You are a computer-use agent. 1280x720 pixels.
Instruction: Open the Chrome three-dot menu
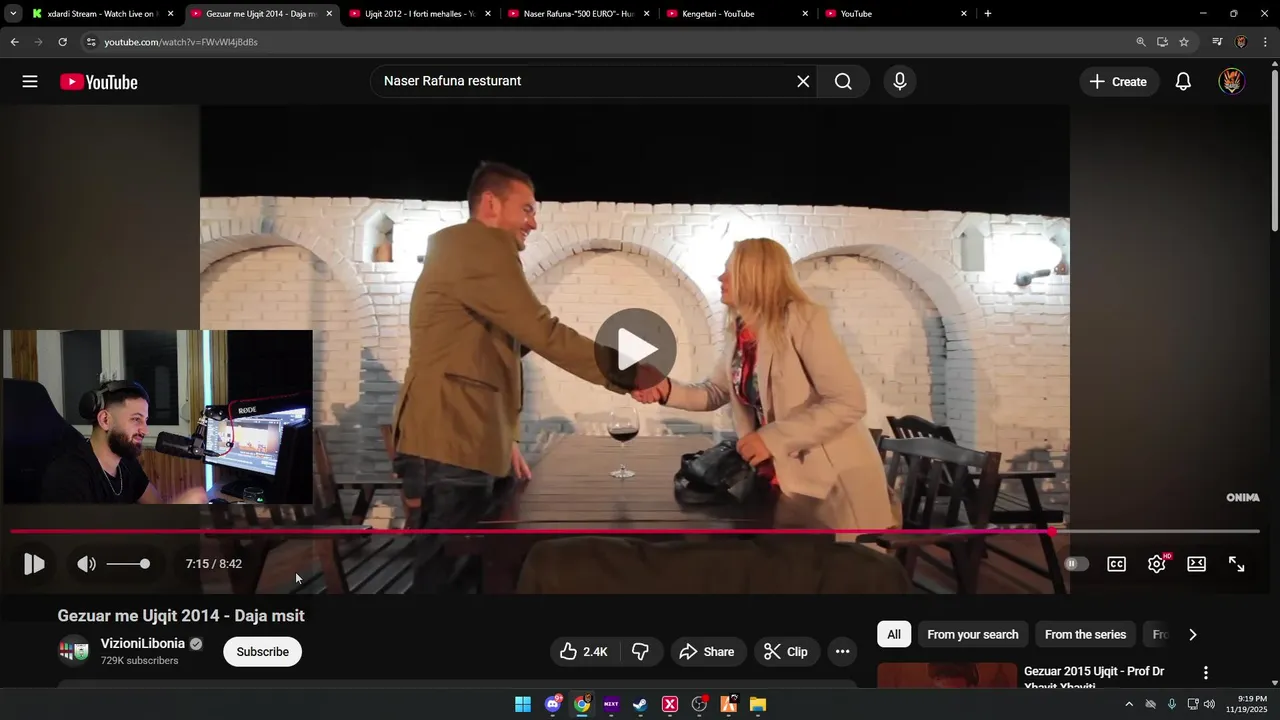pos(1266,42)
